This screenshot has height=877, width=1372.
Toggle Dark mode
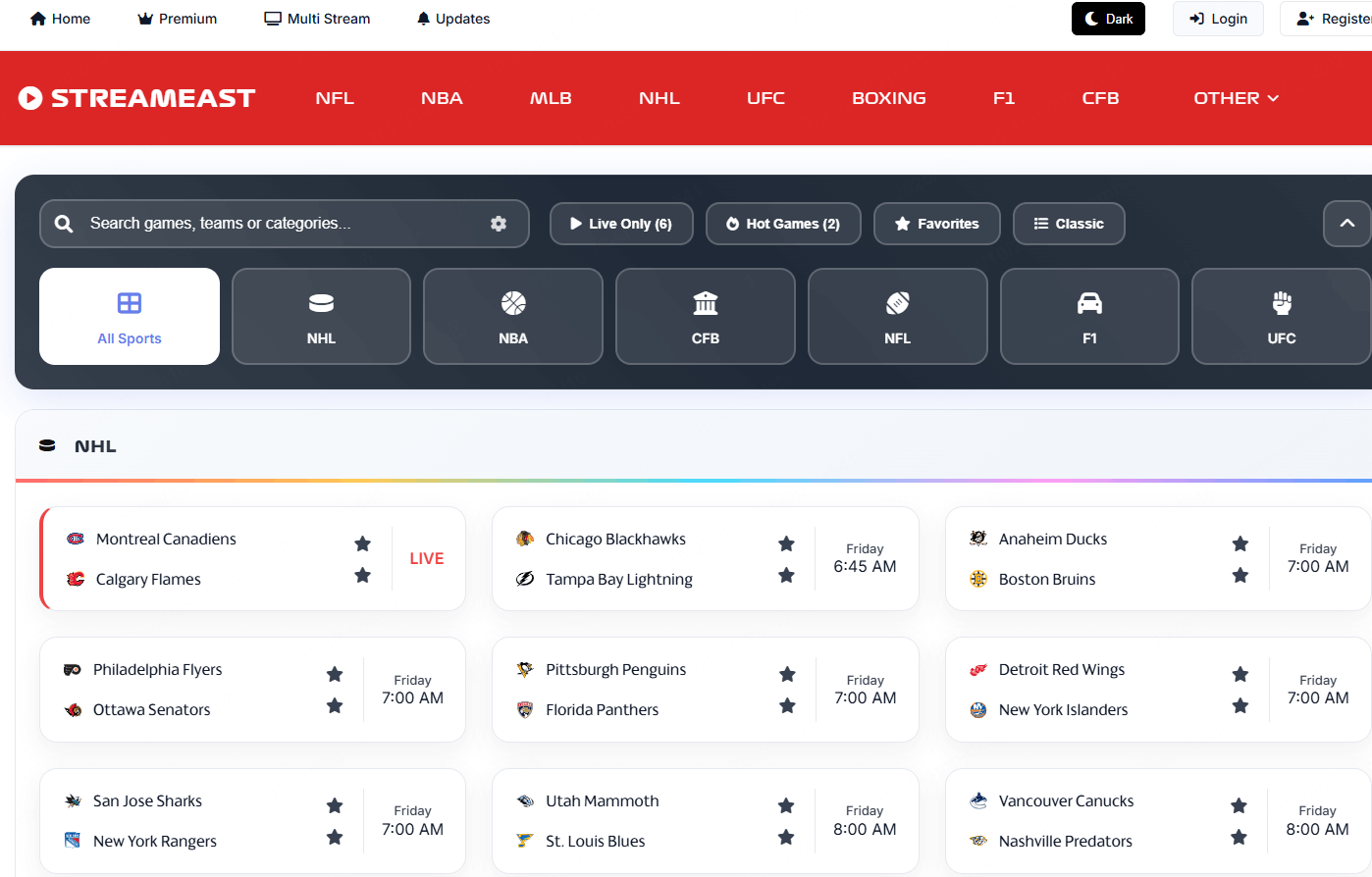[x=1108, y=19]
